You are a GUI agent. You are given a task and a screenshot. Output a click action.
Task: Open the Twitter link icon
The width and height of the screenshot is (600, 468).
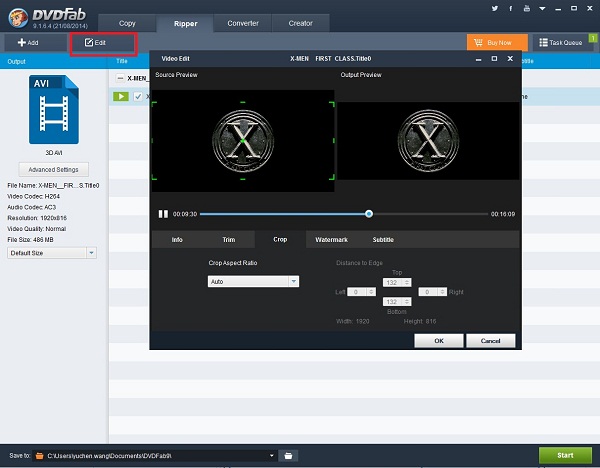point(495,8)
